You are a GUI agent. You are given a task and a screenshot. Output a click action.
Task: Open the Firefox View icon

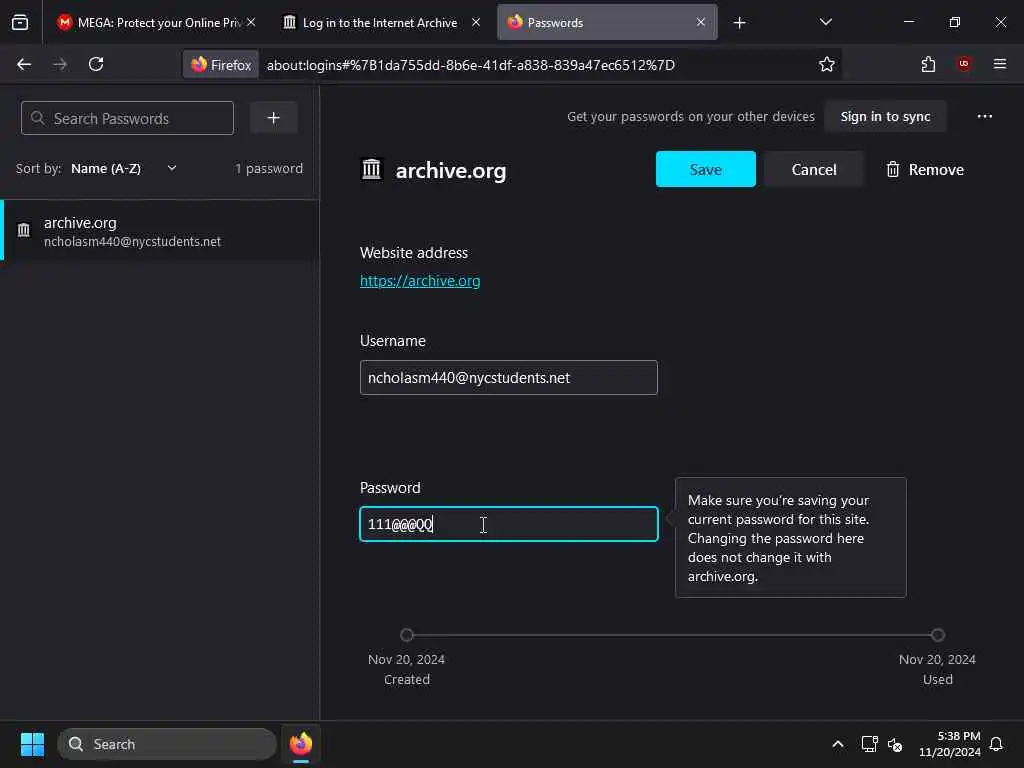[20, 22]
